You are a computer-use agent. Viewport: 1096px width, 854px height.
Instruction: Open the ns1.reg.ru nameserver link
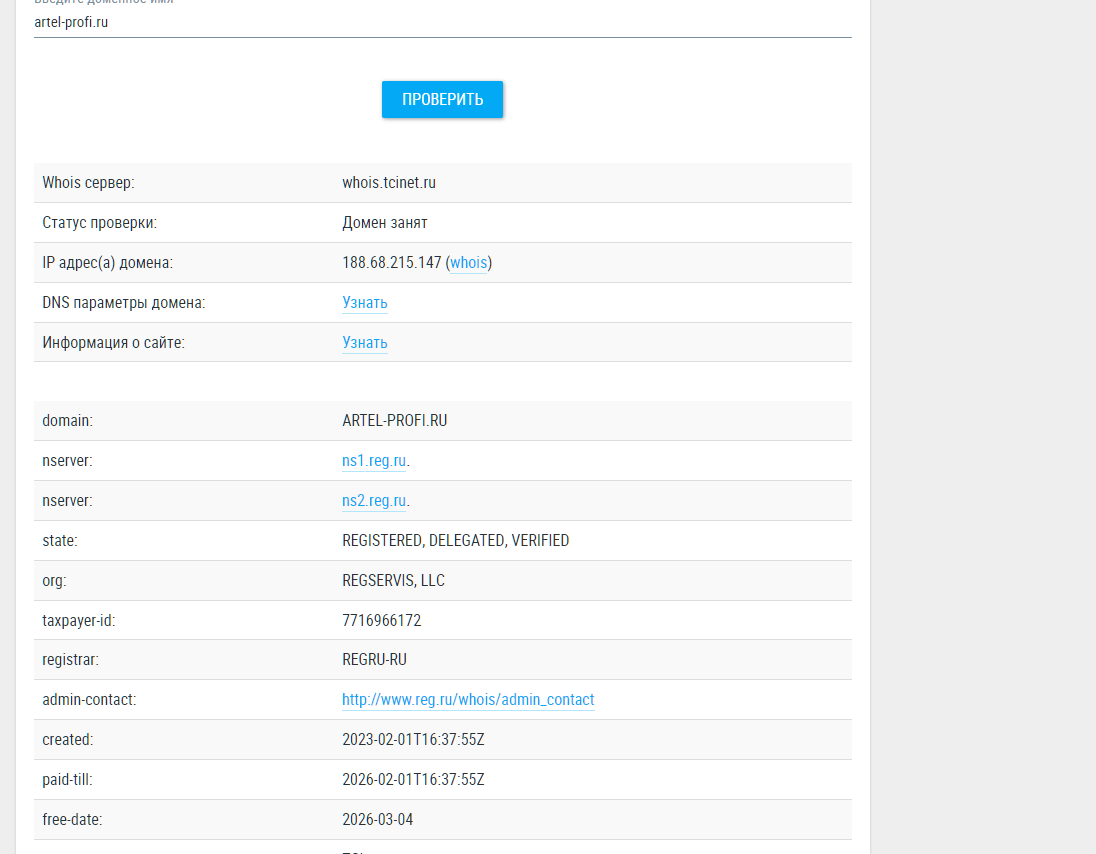374,461
